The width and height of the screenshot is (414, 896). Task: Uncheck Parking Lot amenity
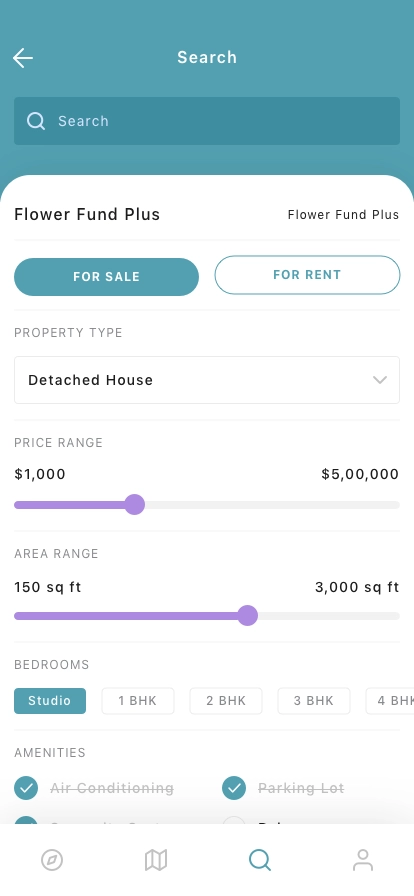click(234, 788)
